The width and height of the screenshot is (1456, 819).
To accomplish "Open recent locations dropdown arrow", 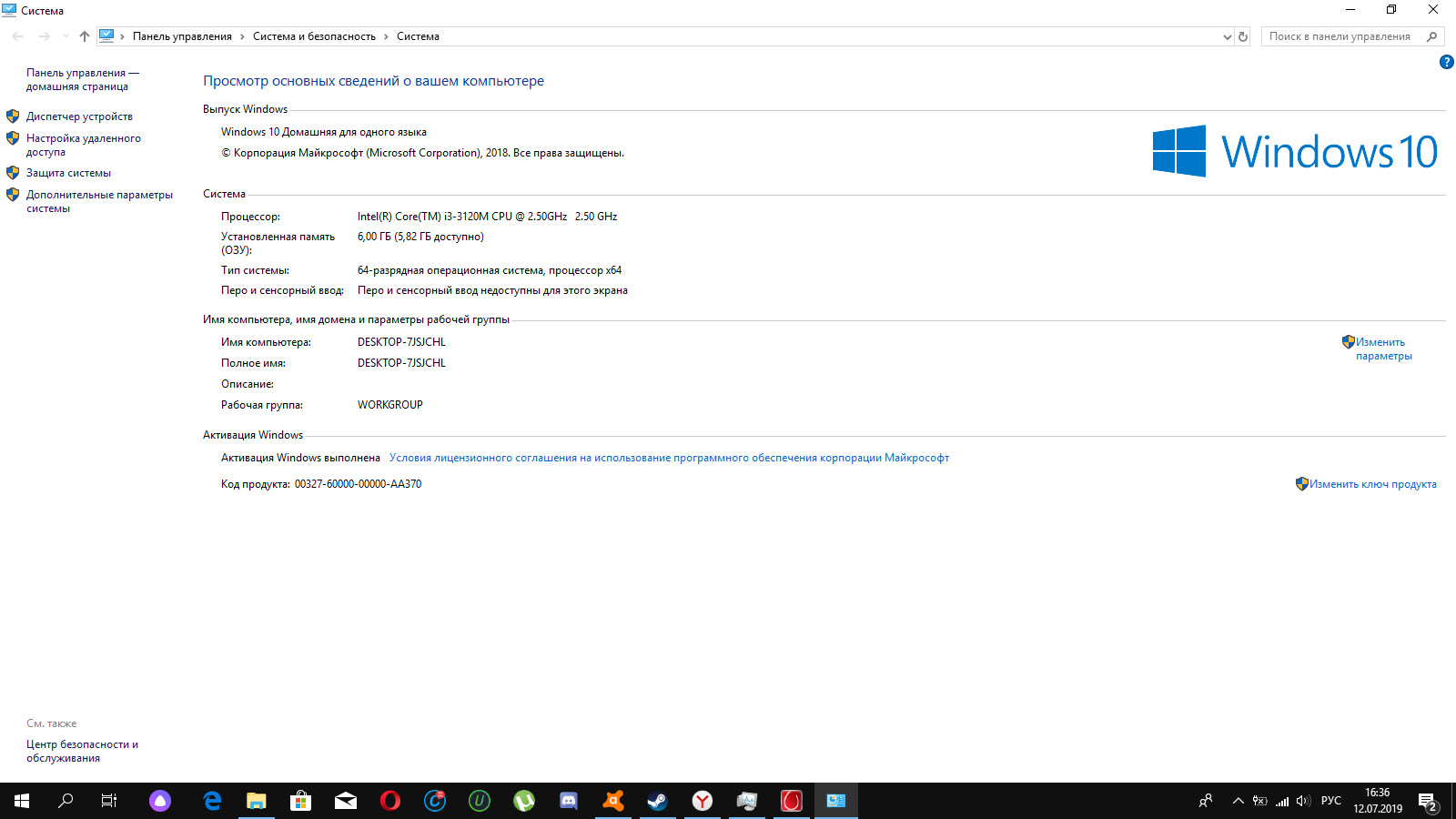I will pyautogui.click(x=66, y=36).
